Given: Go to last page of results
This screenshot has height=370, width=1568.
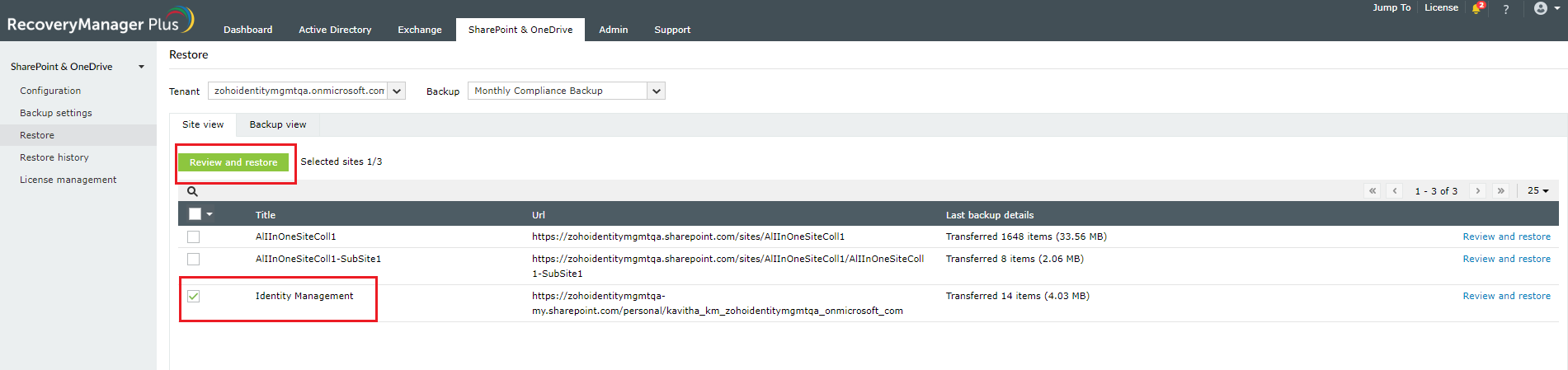Looking at the screenshot, I should 1500,190.
